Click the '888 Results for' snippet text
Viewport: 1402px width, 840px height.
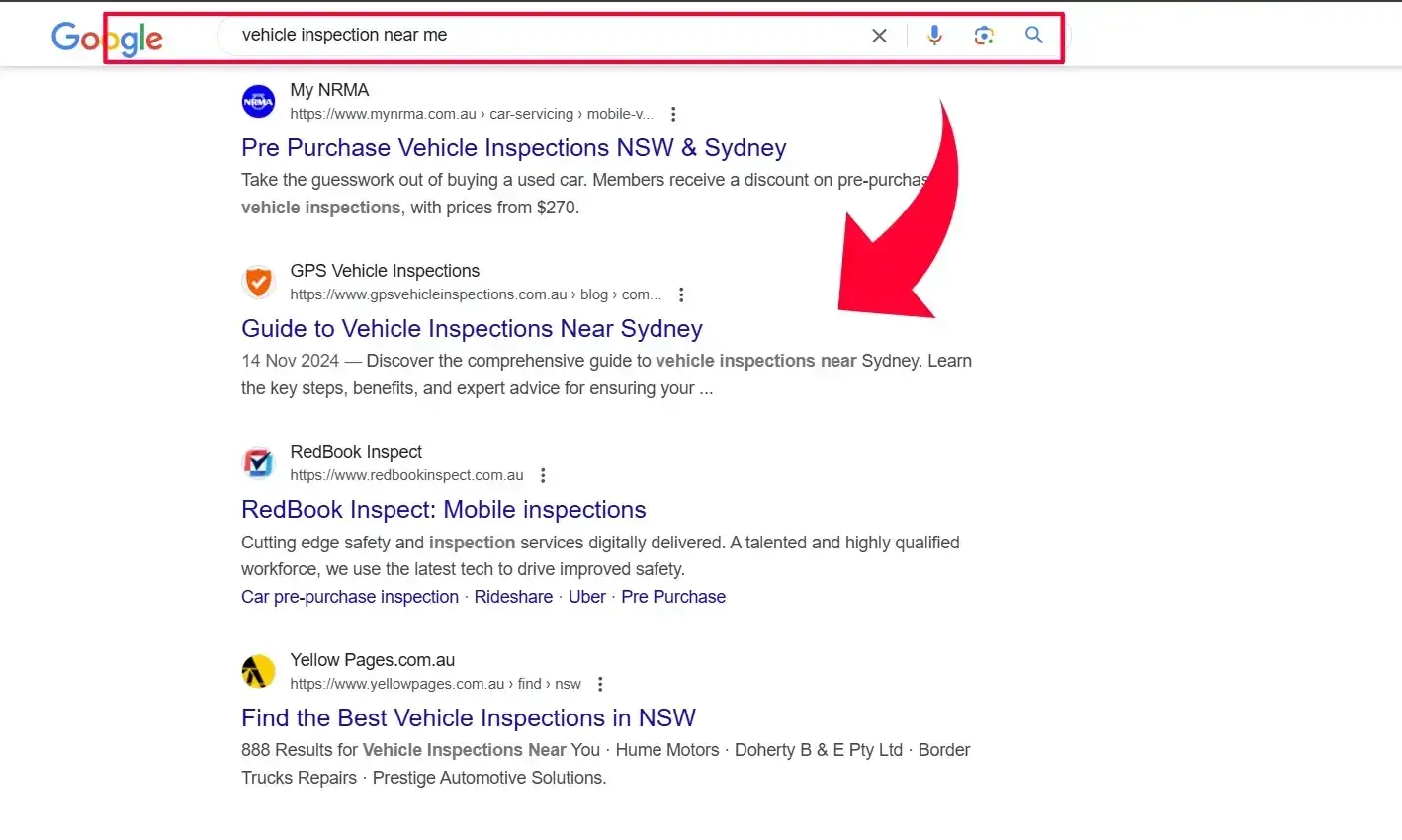[x=300, y=750]
